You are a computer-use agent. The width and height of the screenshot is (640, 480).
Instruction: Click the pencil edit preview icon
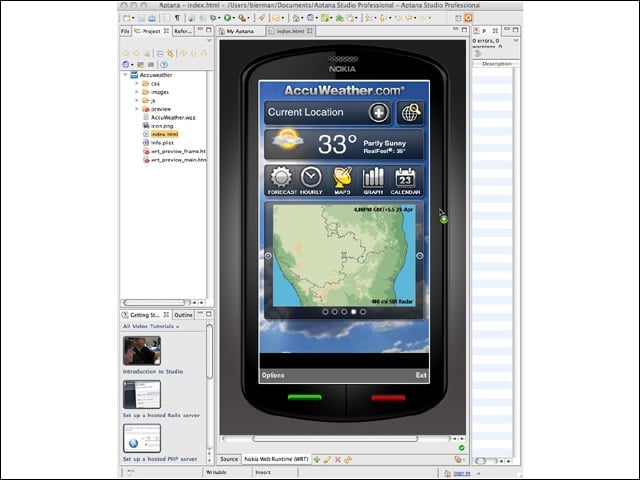click(x=327, y=460)
